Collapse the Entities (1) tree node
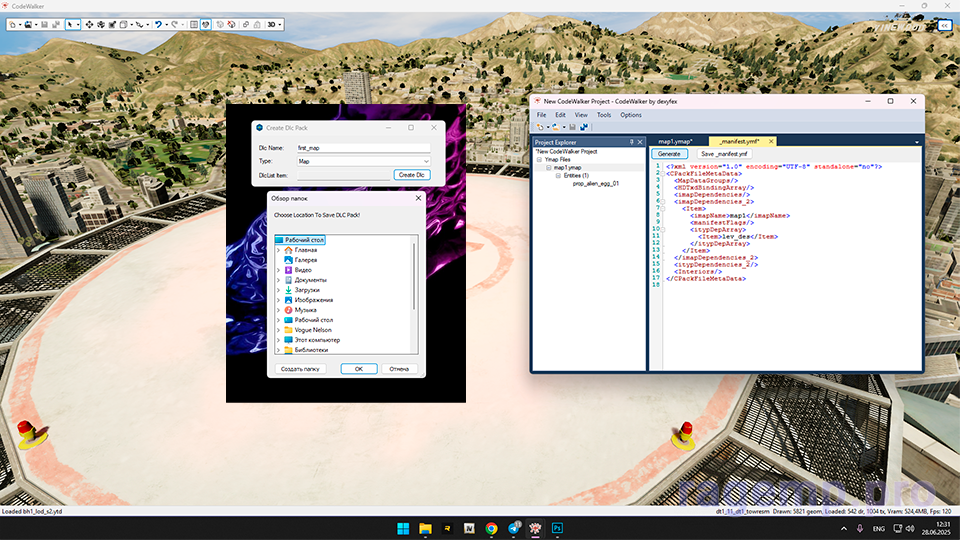 558,175
